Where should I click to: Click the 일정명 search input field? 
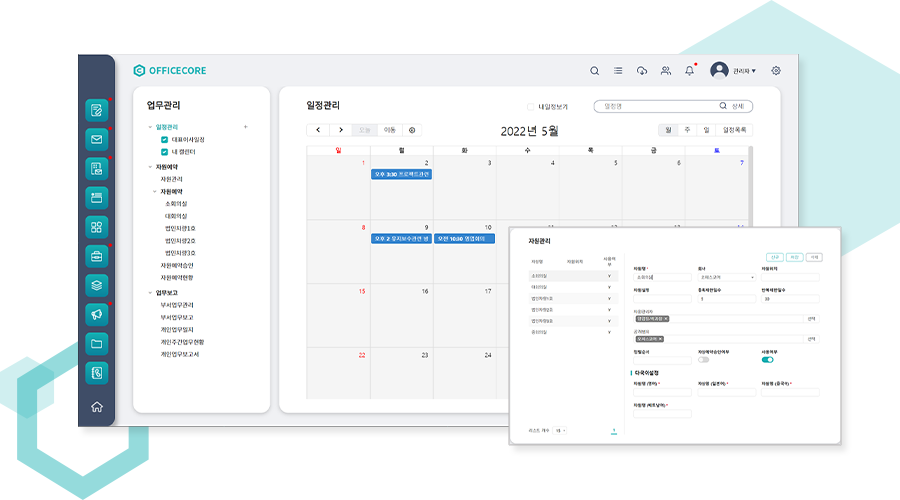coord(655,106)
